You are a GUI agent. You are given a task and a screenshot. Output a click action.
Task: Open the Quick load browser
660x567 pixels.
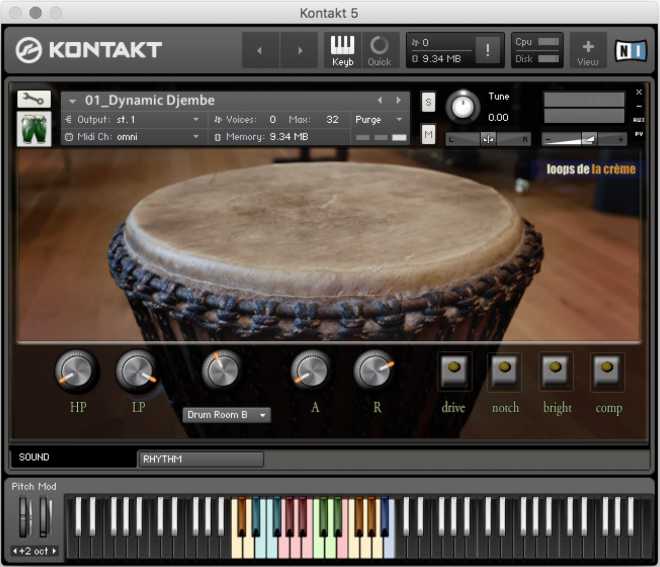(379, 51)
